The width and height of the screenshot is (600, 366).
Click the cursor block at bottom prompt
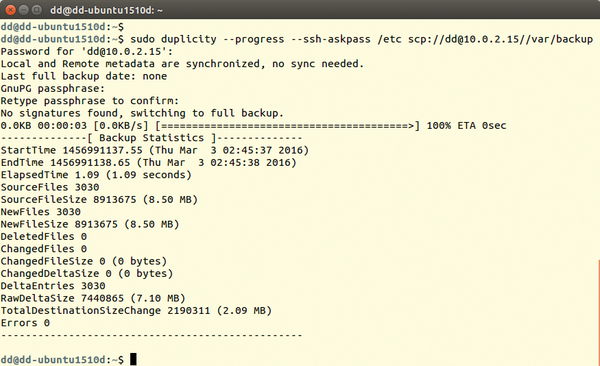133,359
